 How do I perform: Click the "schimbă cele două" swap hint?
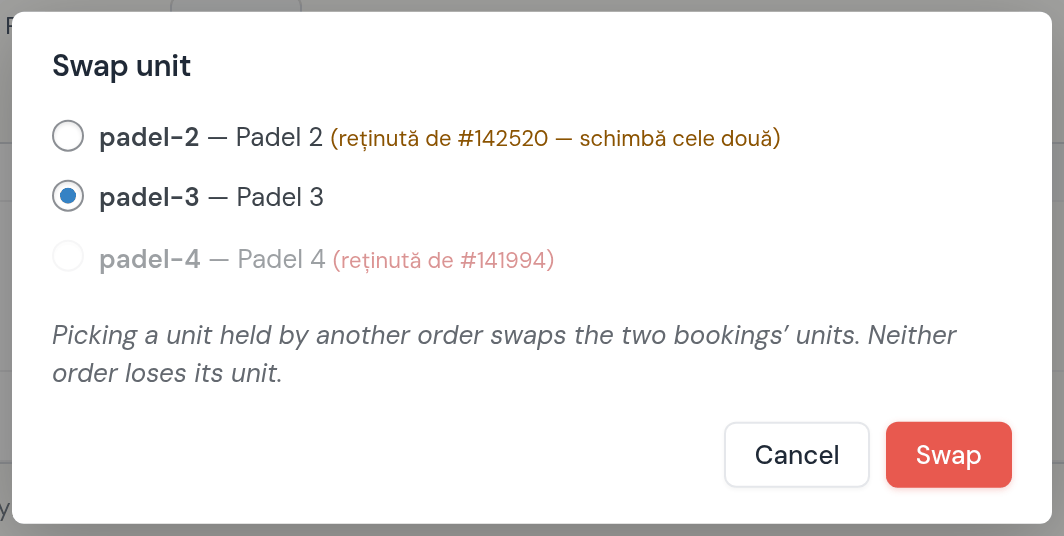(675, 138)
